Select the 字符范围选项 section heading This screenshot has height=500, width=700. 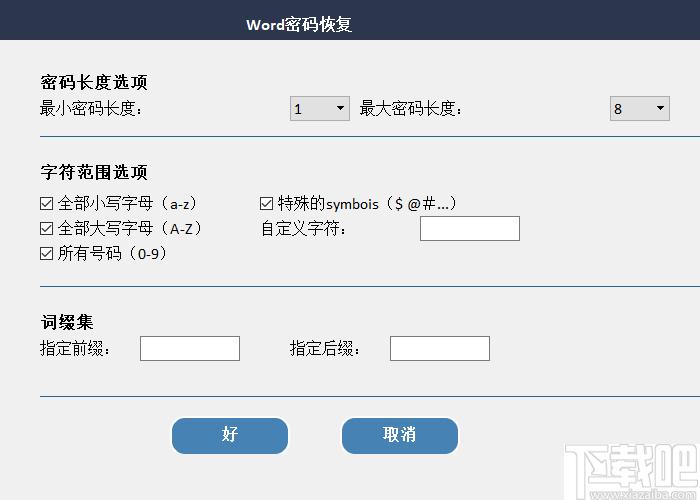point(94,172)
